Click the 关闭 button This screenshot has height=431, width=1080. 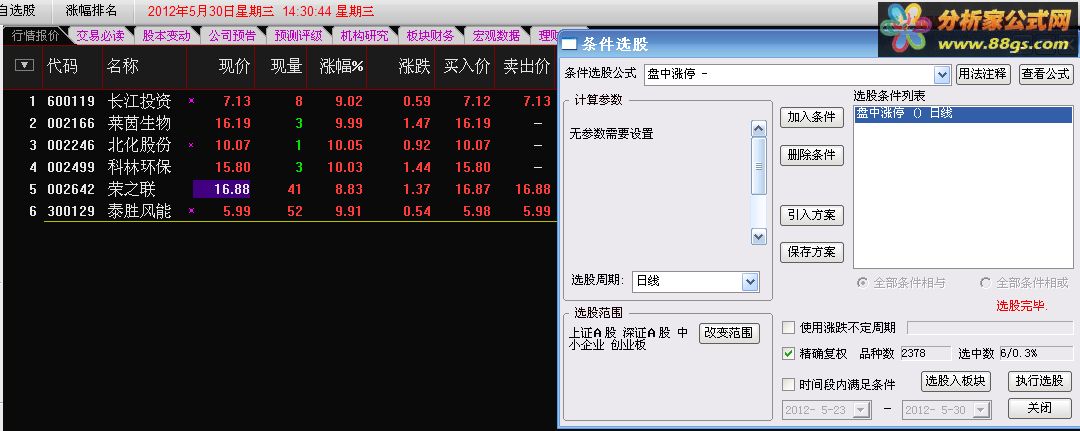coord(1040,408)
